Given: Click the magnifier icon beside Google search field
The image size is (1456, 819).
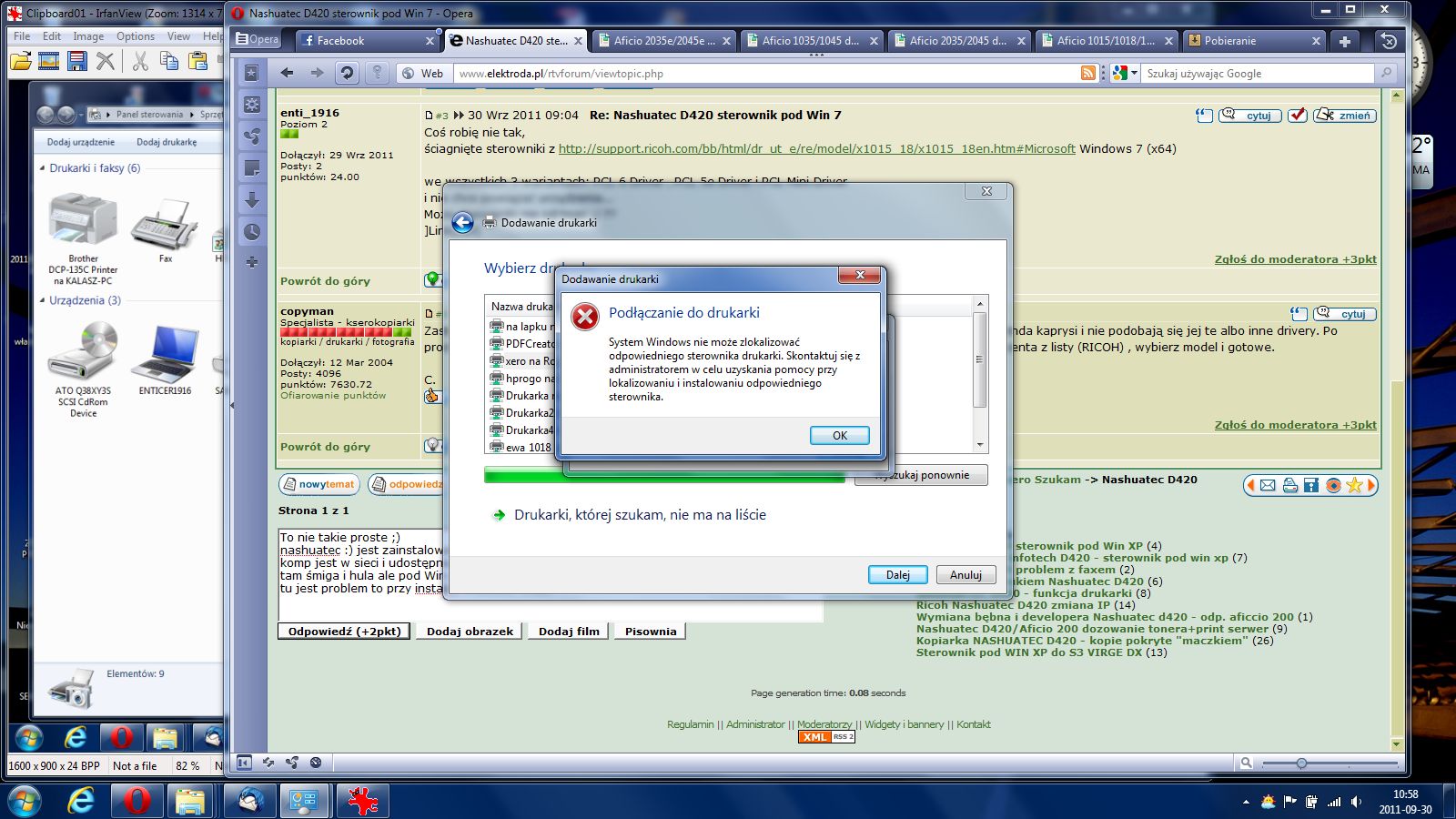Looking at the screenshot, I should tap(1386, 73).
